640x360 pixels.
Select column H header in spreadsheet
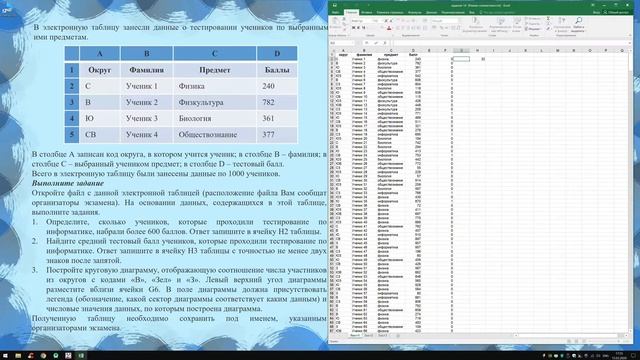tap(477, 51)
